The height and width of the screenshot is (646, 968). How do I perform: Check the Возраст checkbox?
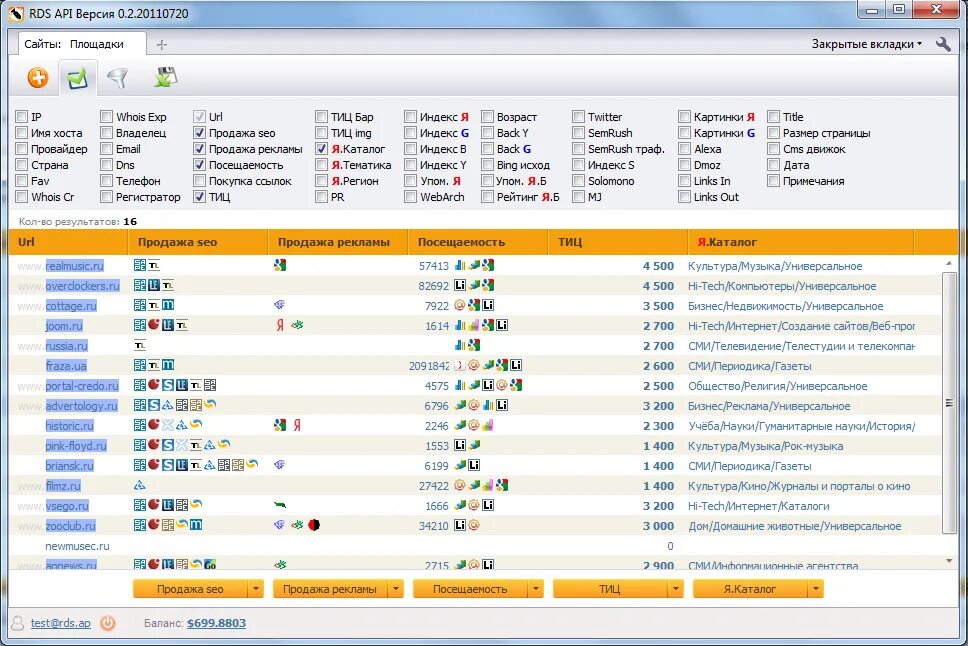click(x=488, y=117)
